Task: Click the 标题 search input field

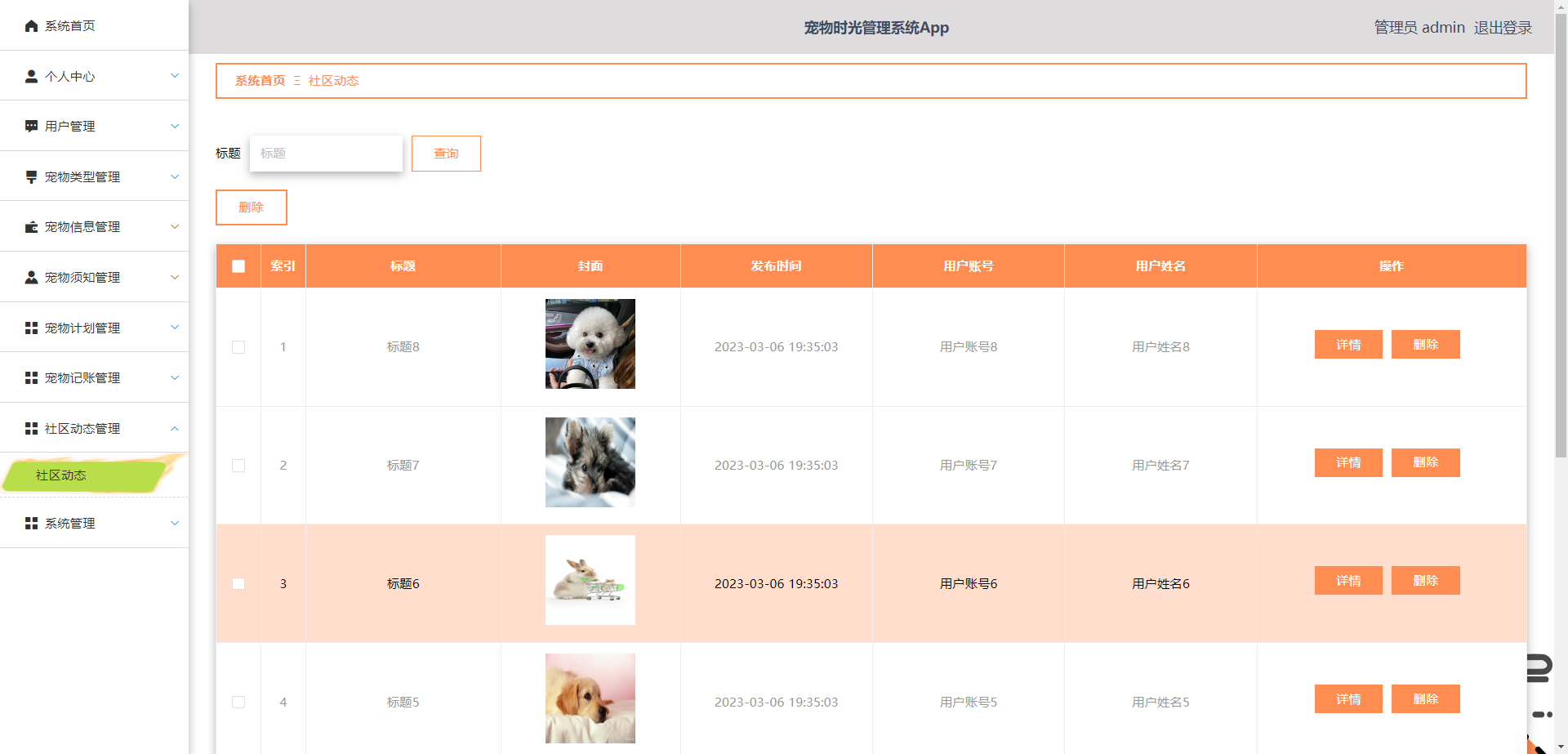Action: [325, 153]
